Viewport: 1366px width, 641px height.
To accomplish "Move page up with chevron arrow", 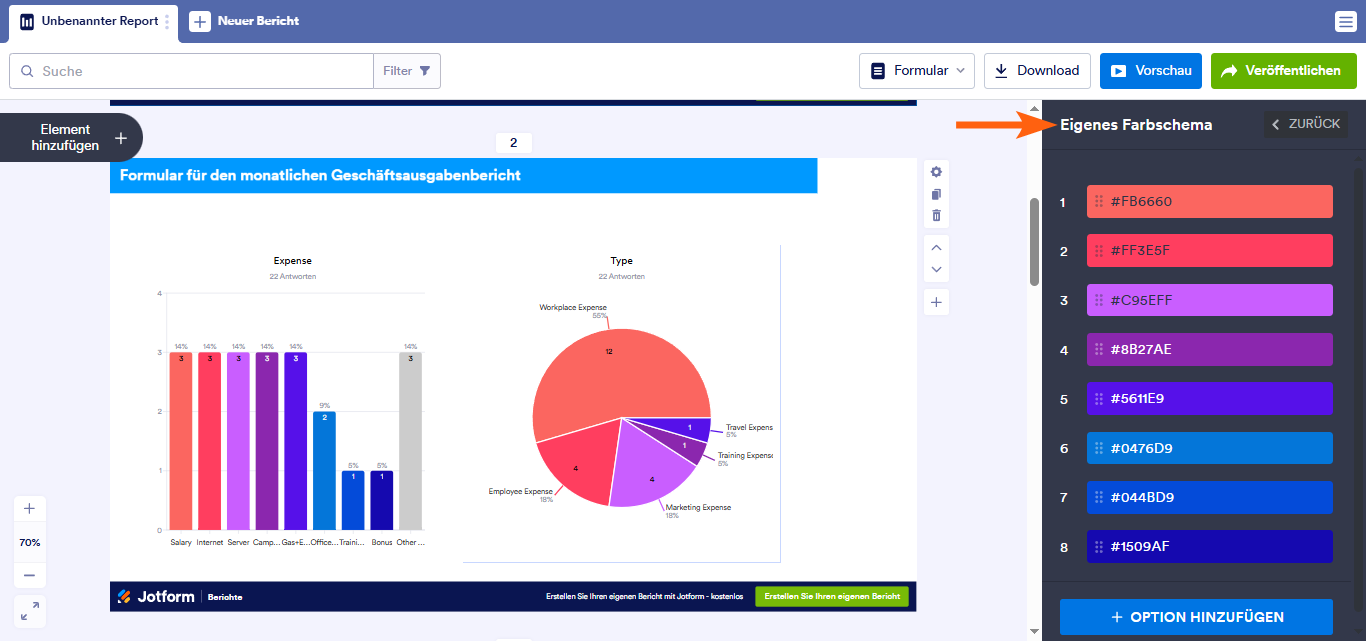I will pyautogui.click(x=936, y=247).
